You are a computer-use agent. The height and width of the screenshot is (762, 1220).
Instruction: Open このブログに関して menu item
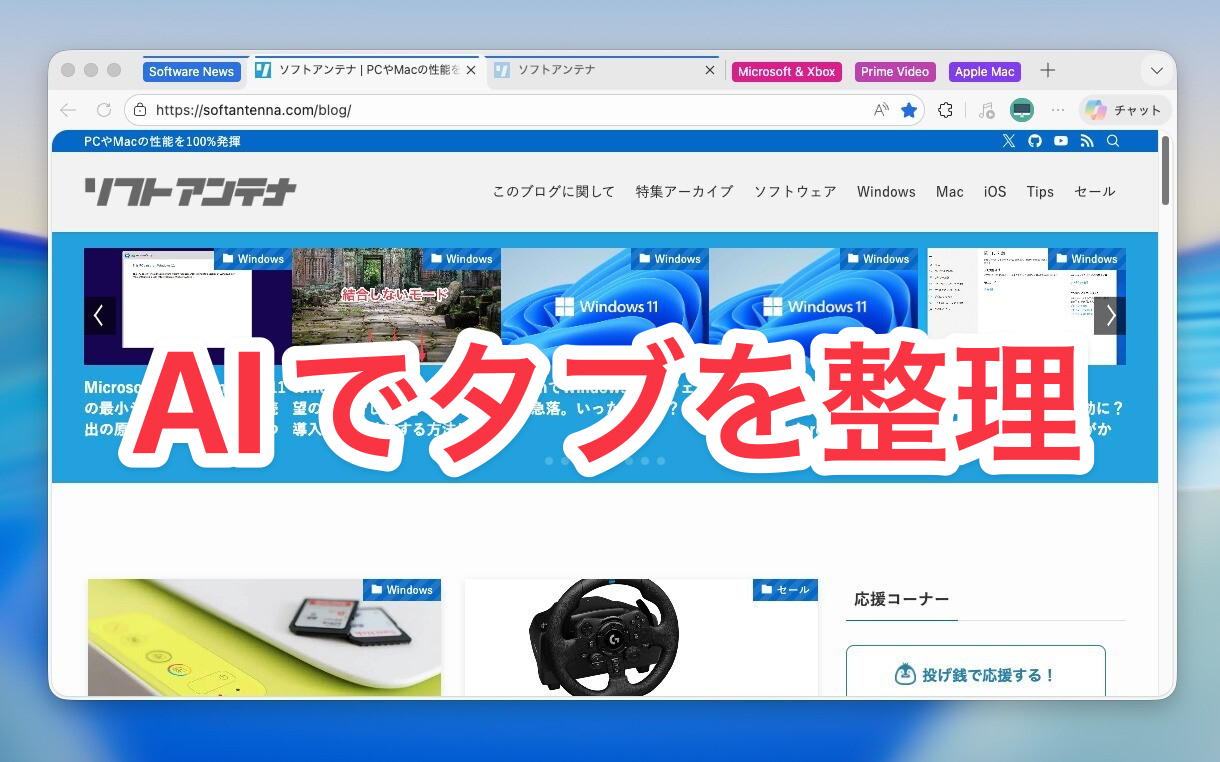[553, 192]
